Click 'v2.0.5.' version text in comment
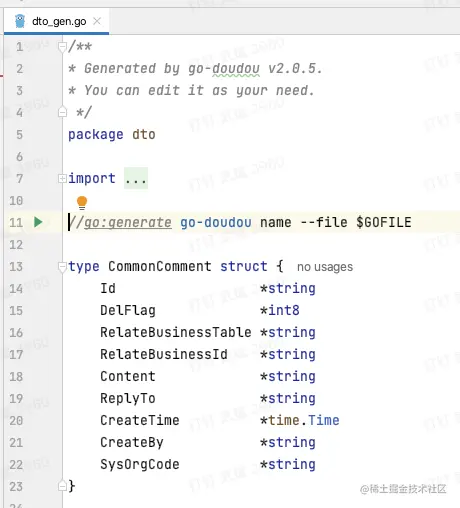Screen dimensions: 460x508 295,68
